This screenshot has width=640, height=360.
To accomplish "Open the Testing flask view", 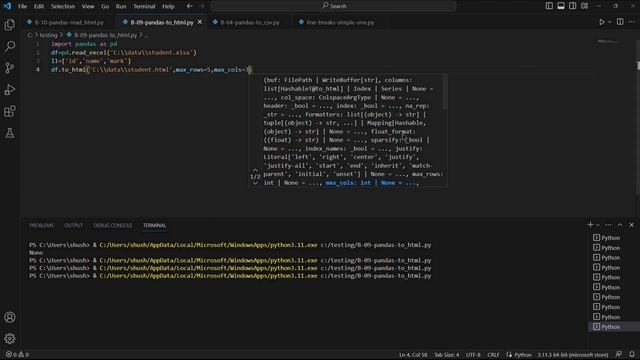I will click(x=10, y=133).
